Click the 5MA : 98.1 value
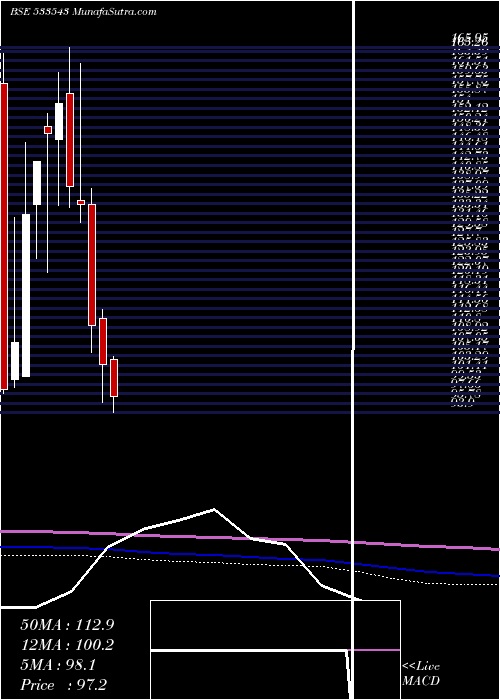Viewport: 500px width, 700px height. point(58,665)
